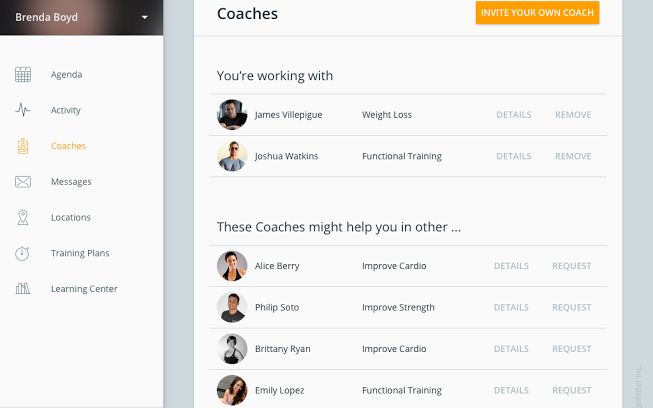This screenshot has width=653, height=408.
Task: Request Alice Berry as a coach
Action: 571,266
